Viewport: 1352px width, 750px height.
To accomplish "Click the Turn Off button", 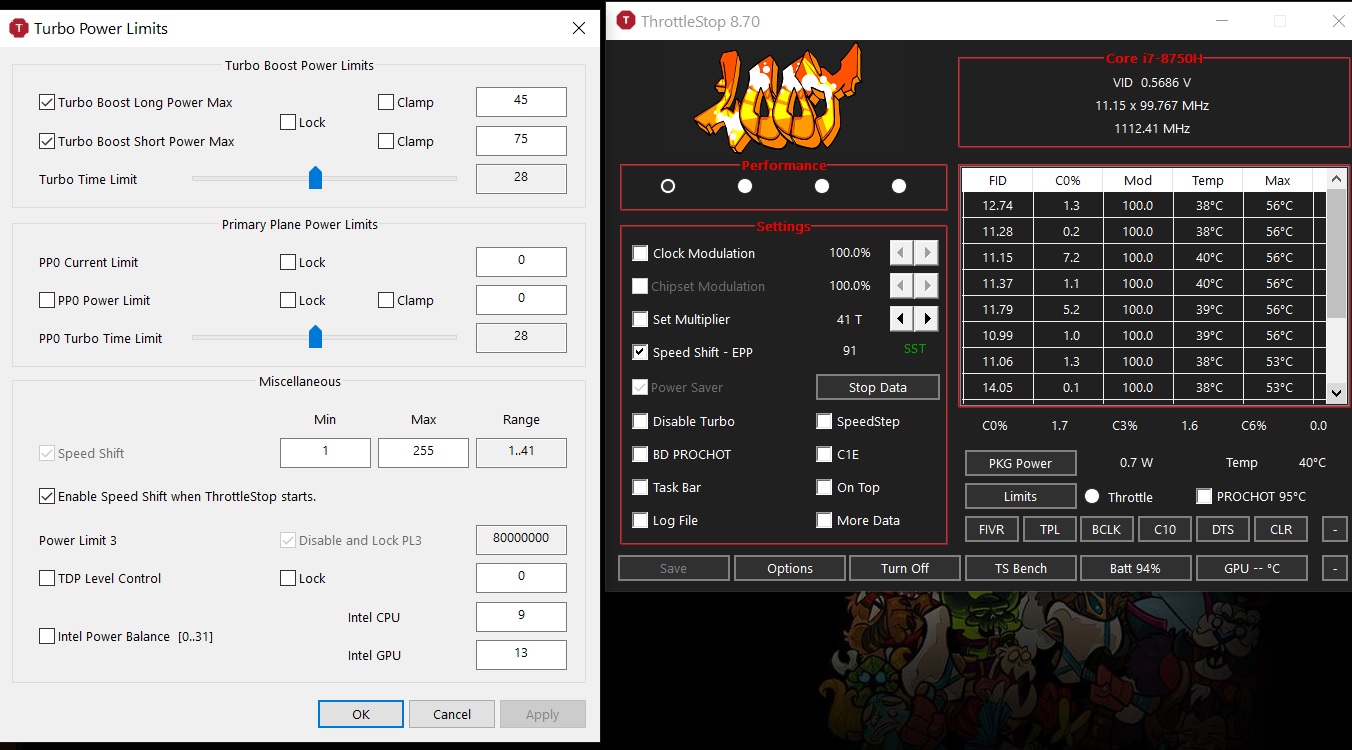I will pyautogui.click(x=905, y=568).
